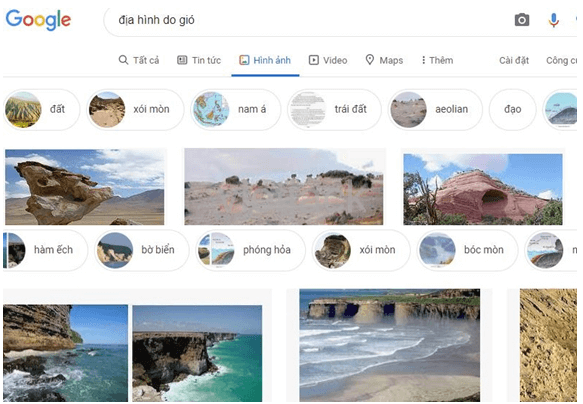Switch to the Tin tức tab
The width and height of the screenshot is (583, 404).
click(x=199, y=60)
